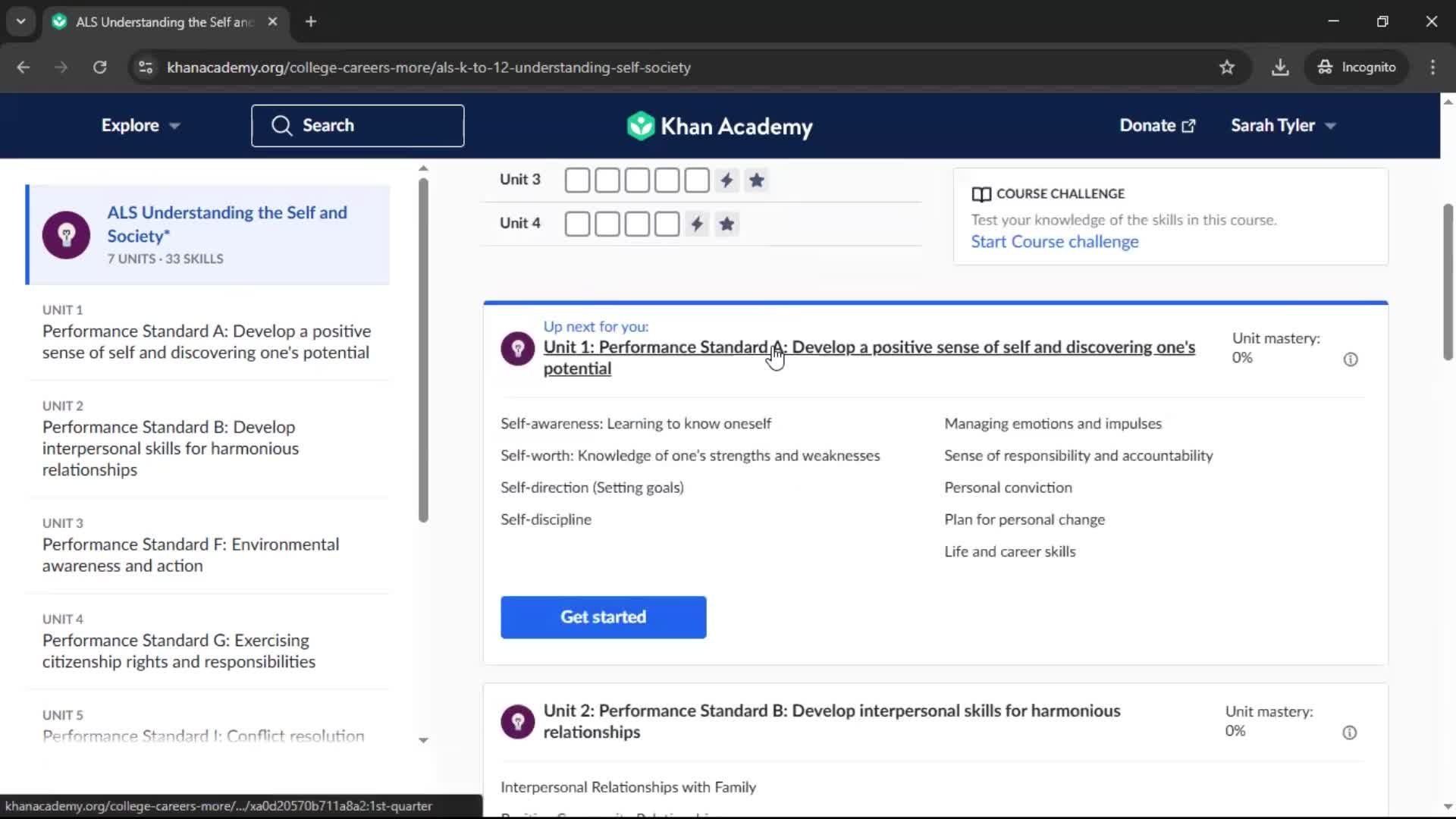1456x819 pixels.
Task: Select the fourth skill box of Unit 4
Action: 667,224
